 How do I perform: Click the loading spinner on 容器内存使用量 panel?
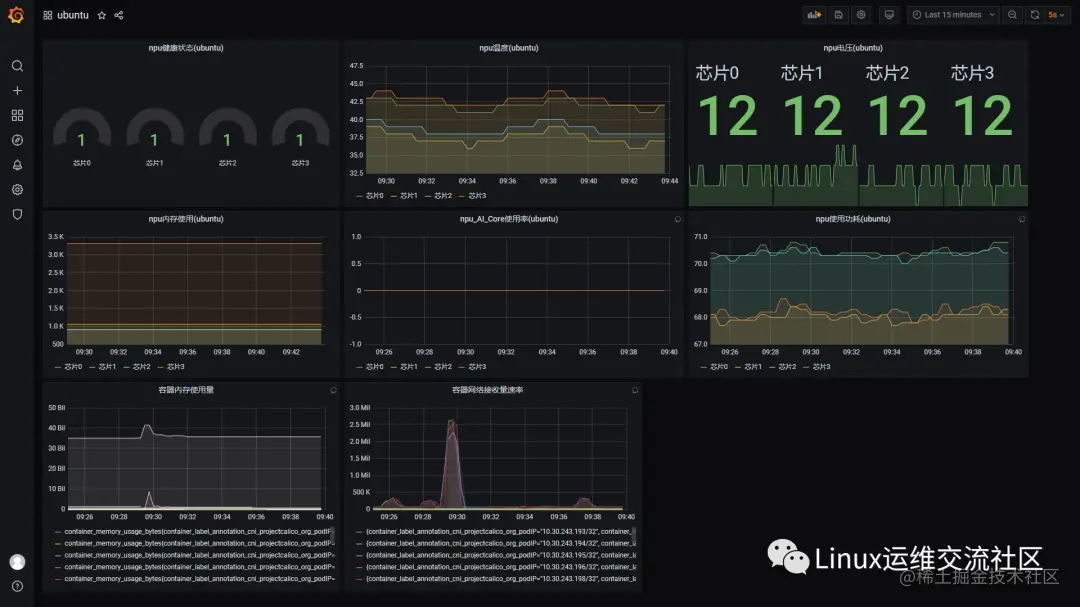point(333,390)
